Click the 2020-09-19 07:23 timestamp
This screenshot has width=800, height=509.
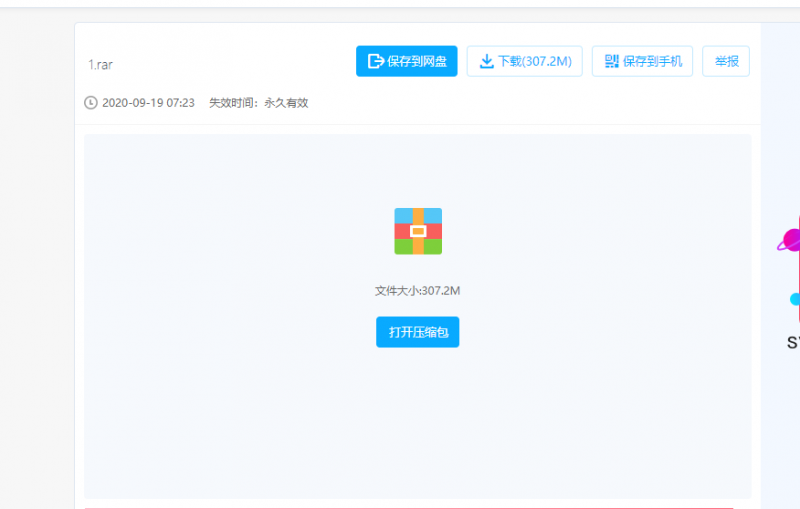tap(149, 103)
